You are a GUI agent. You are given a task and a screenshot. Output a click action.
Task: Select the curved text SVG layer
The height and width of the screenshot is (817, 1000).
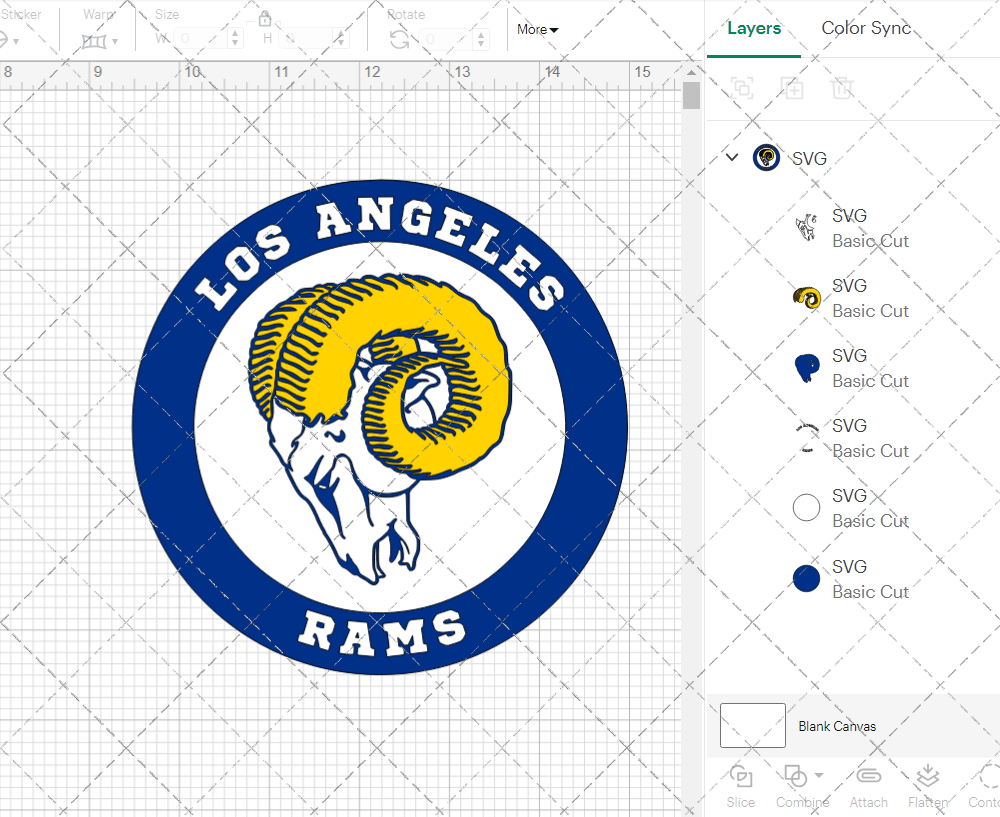(x=853, y=439)
